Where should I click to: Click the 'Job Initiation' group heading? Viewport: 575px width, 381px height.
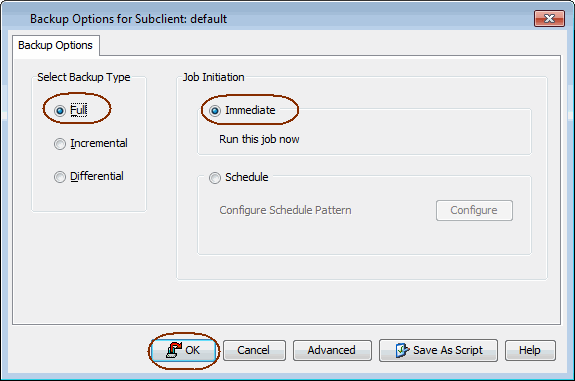click(x=213, y=77)
